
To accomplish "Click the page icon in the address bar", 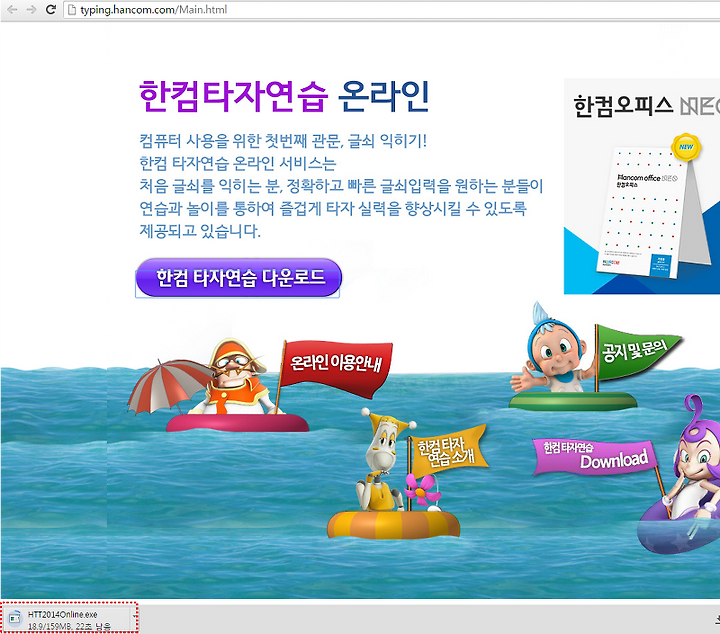I will click(72, 10).
